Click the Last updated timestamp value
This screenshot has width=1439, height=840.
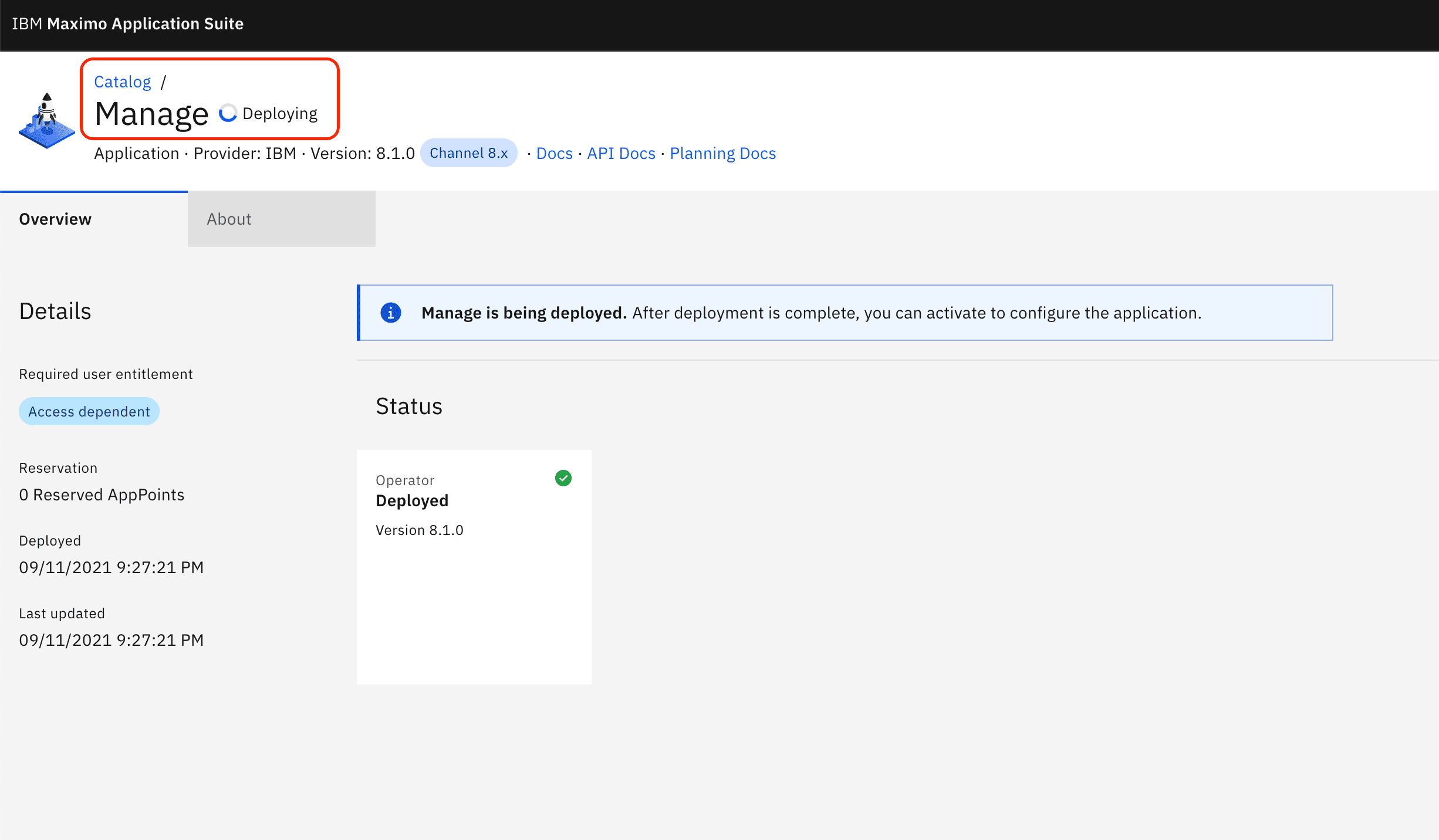112,640
